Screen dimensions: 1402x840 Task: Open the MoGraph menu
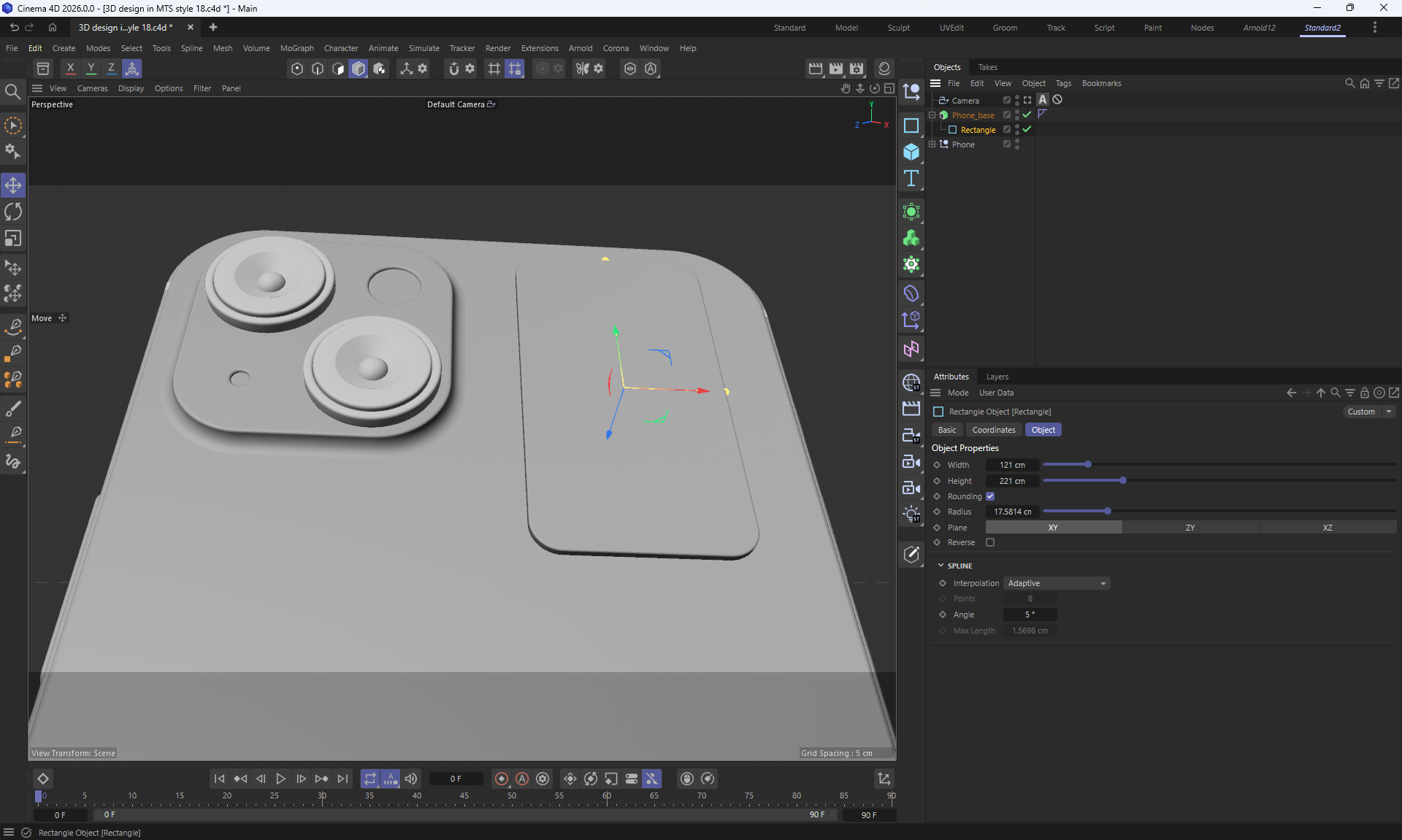click(296, 48)
